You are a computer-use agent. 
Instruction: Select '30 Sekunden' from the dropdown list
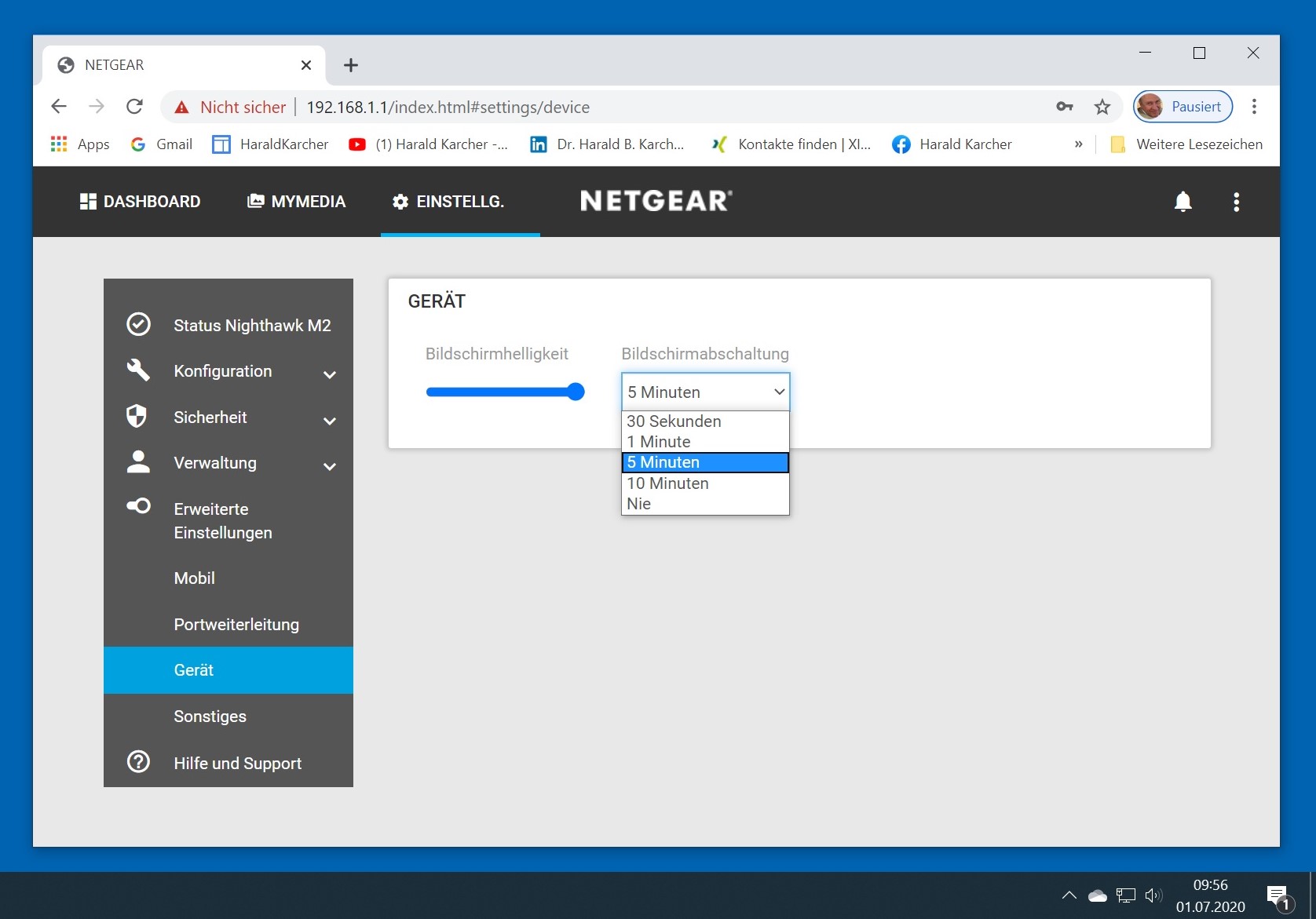point(674,421)
